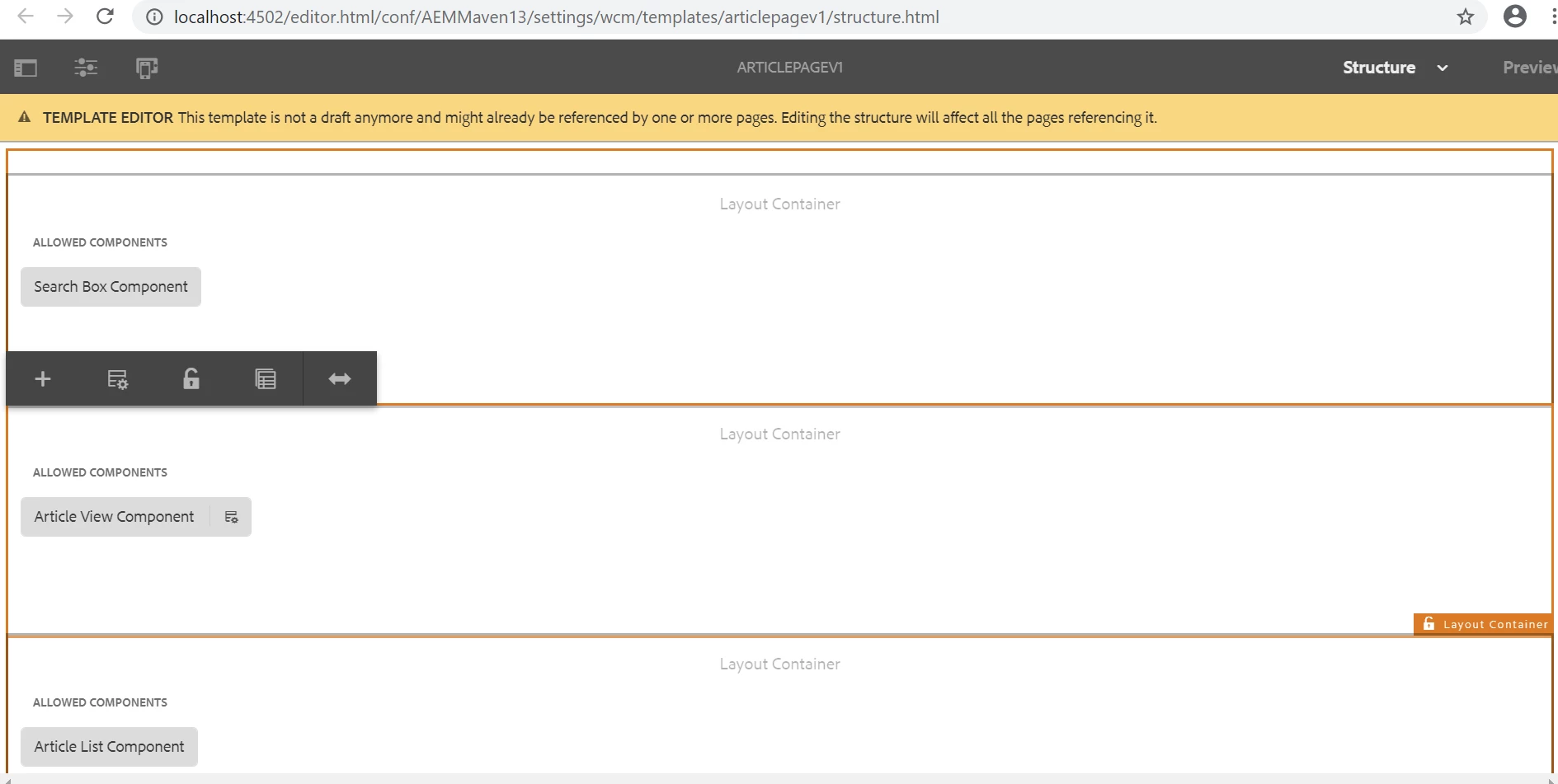View site information icon in address bar
The height and width of the screenshot is (784, 1558).
(154, 16)
